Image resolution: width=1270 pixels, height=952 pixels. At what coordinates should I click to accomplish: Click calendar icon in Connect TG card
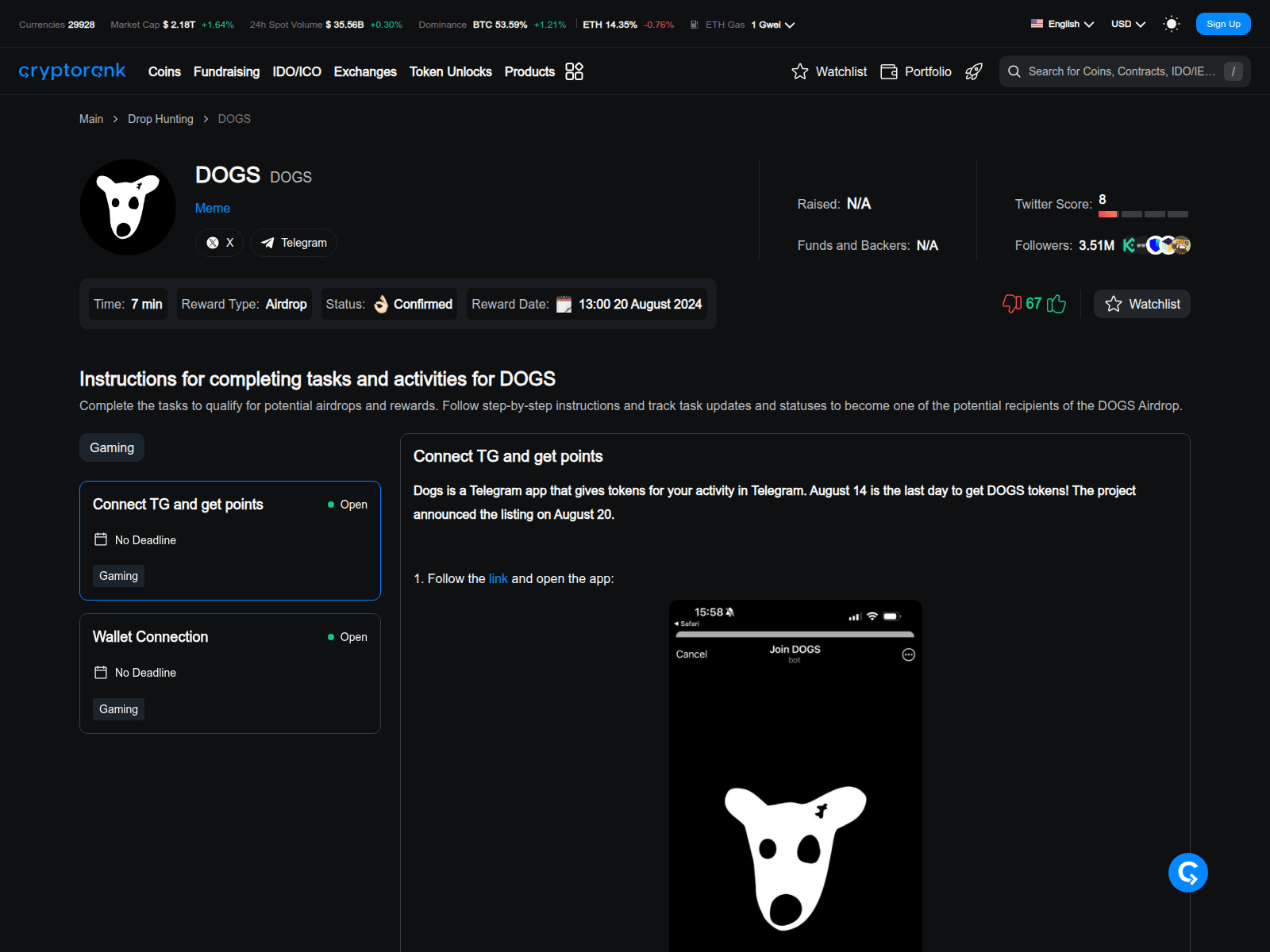tap(101, 539)
